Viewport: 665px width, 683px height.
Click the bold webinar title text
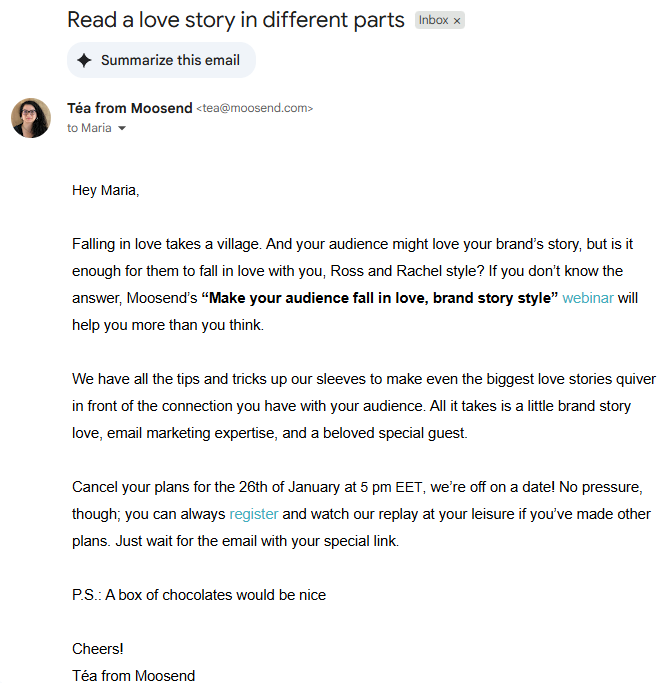tap(380, 298)
